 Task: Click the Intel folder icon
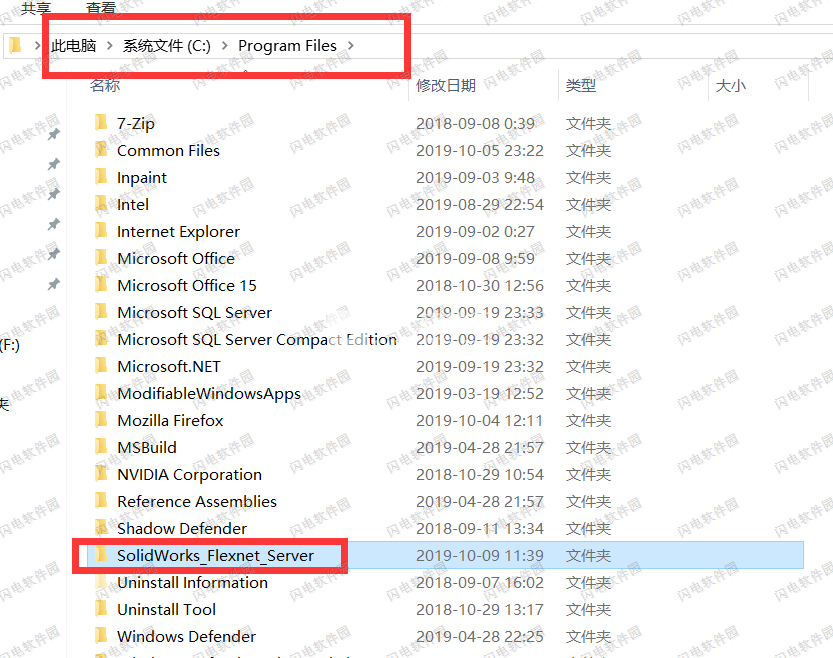coord(100,204)
